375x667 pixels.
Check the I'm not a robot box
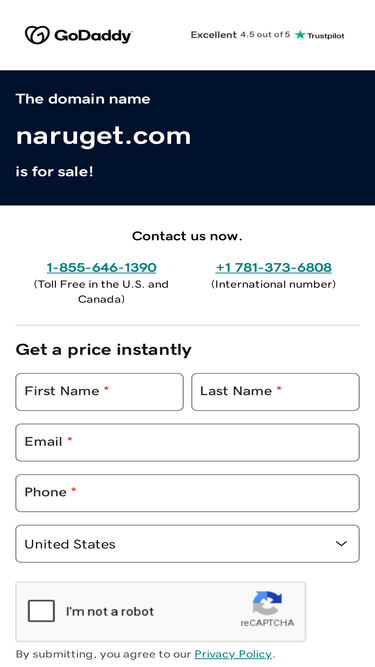[x=41, y=611]
